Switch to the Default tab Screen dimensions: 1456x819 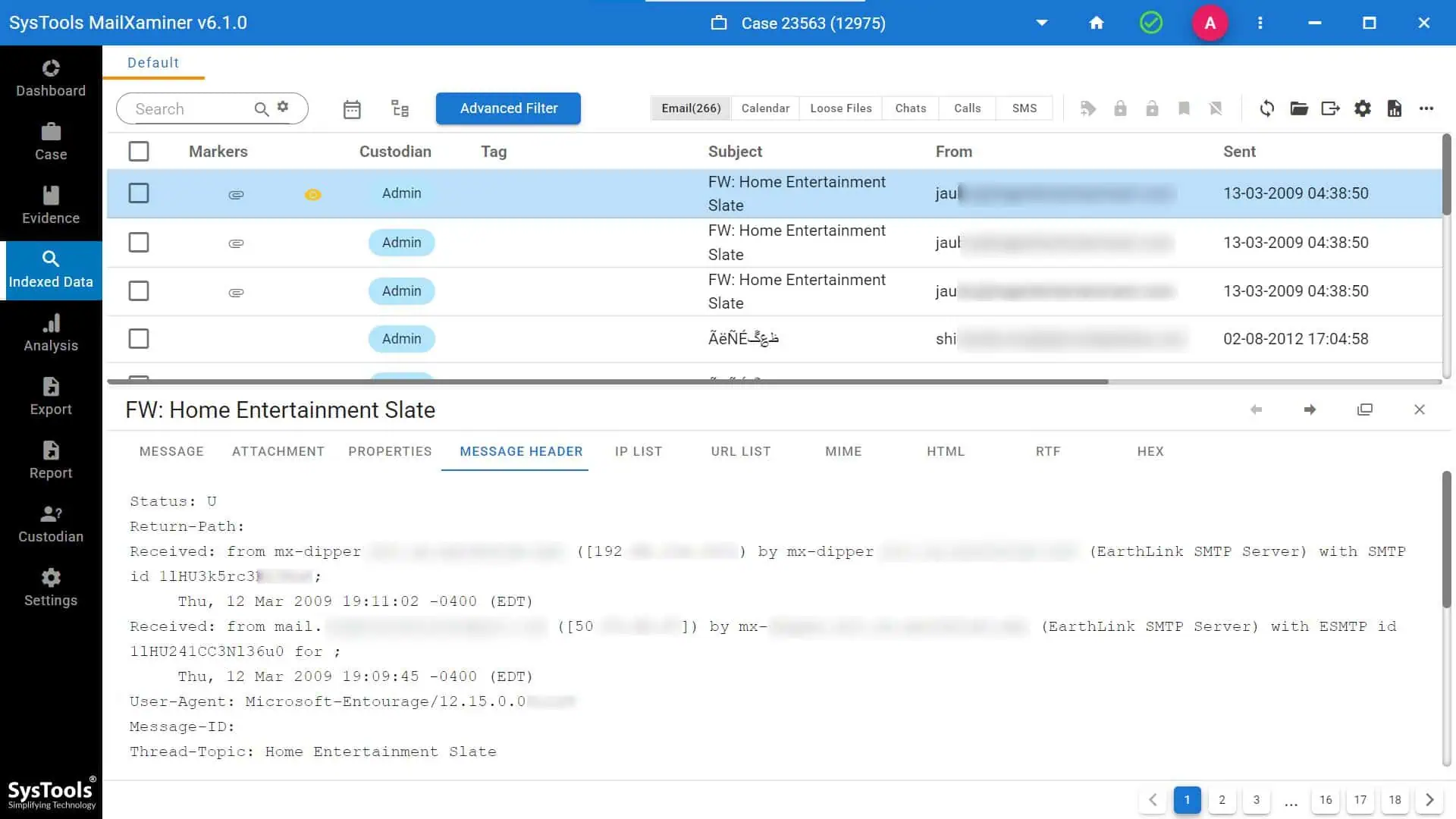point(153,63)
